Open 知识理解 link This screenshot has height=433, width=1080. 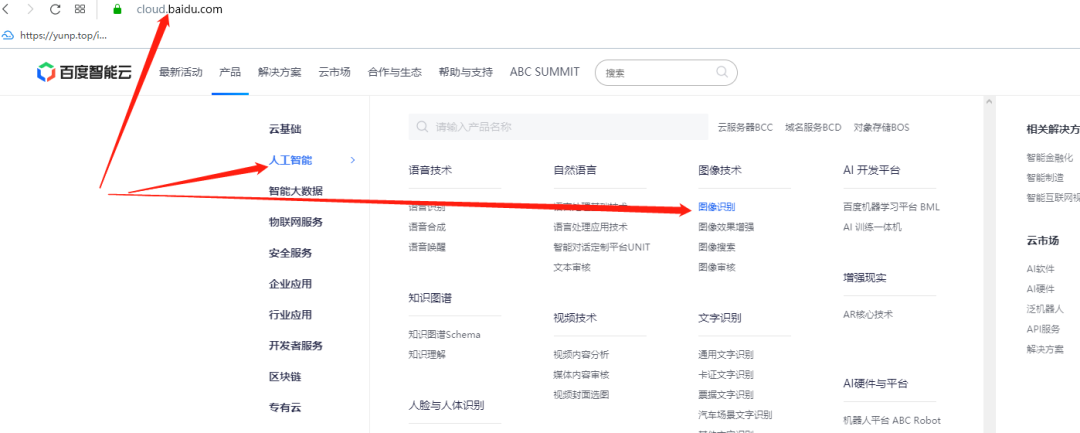pyautogui.click(x=427, y=355)
